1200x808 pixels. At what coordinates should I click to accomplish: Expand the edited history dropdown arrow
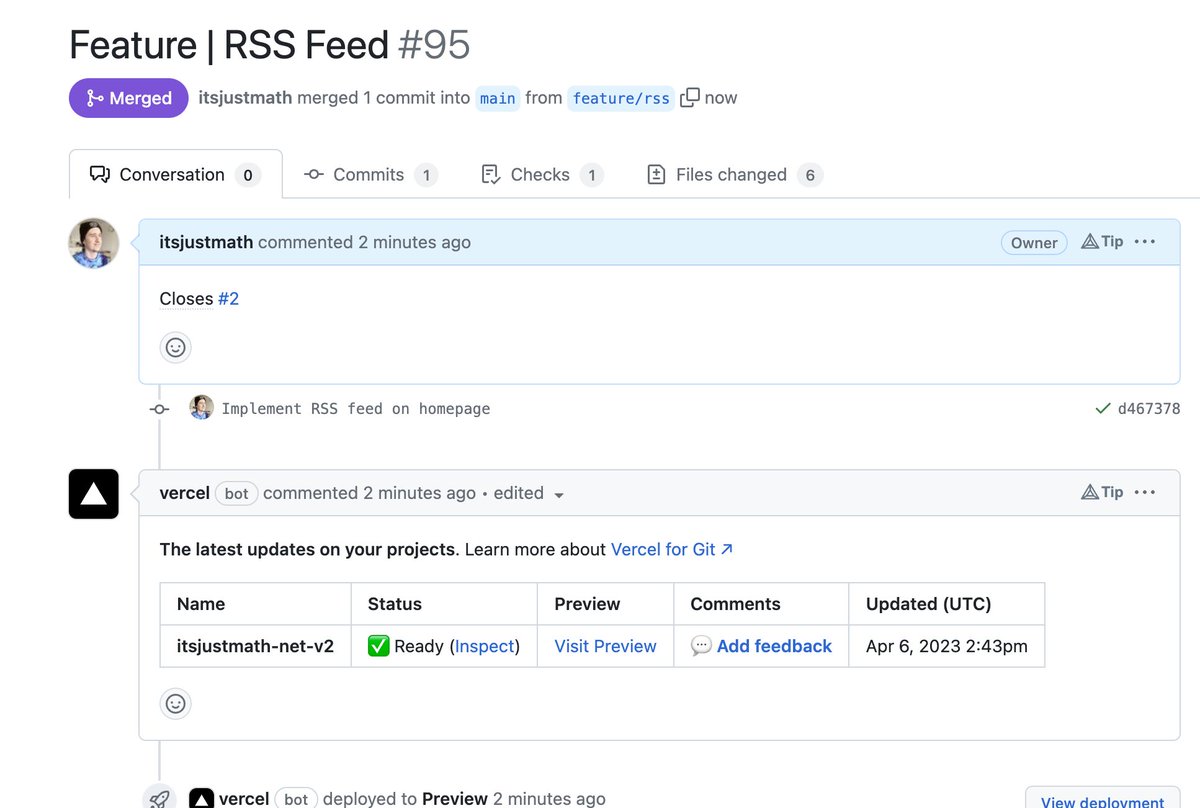click(x=558, y=495)
